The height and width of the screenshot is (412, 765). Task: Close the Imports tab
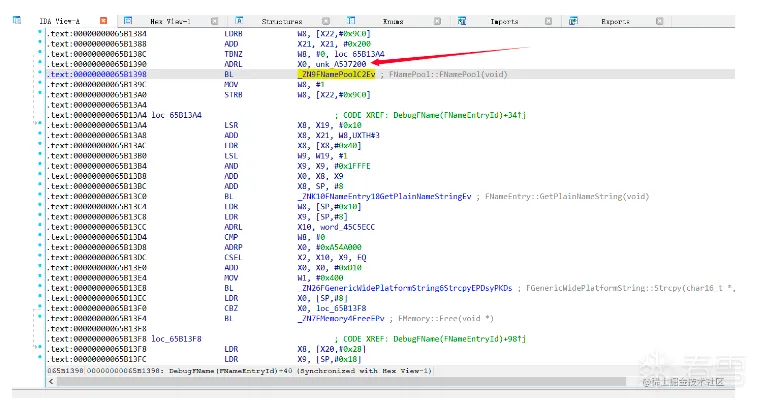[548, 21]
